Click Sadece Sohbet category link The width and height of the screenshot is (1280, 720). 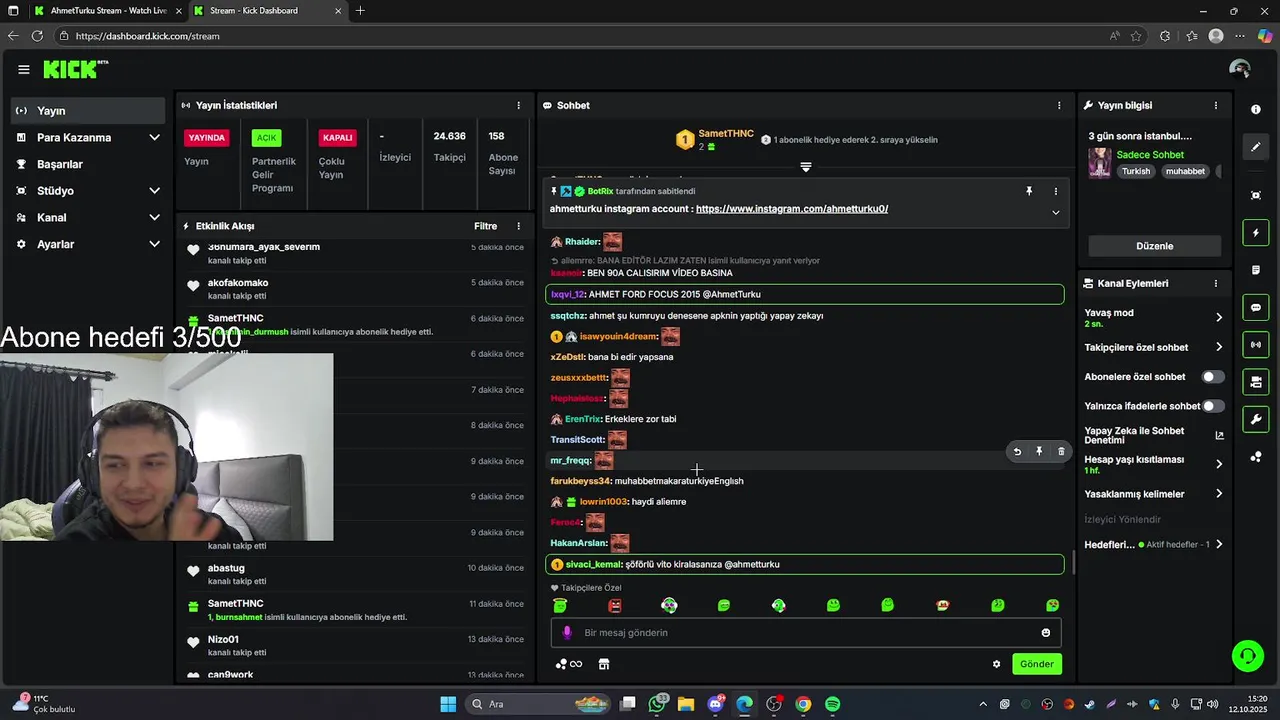coord(1150,155)
